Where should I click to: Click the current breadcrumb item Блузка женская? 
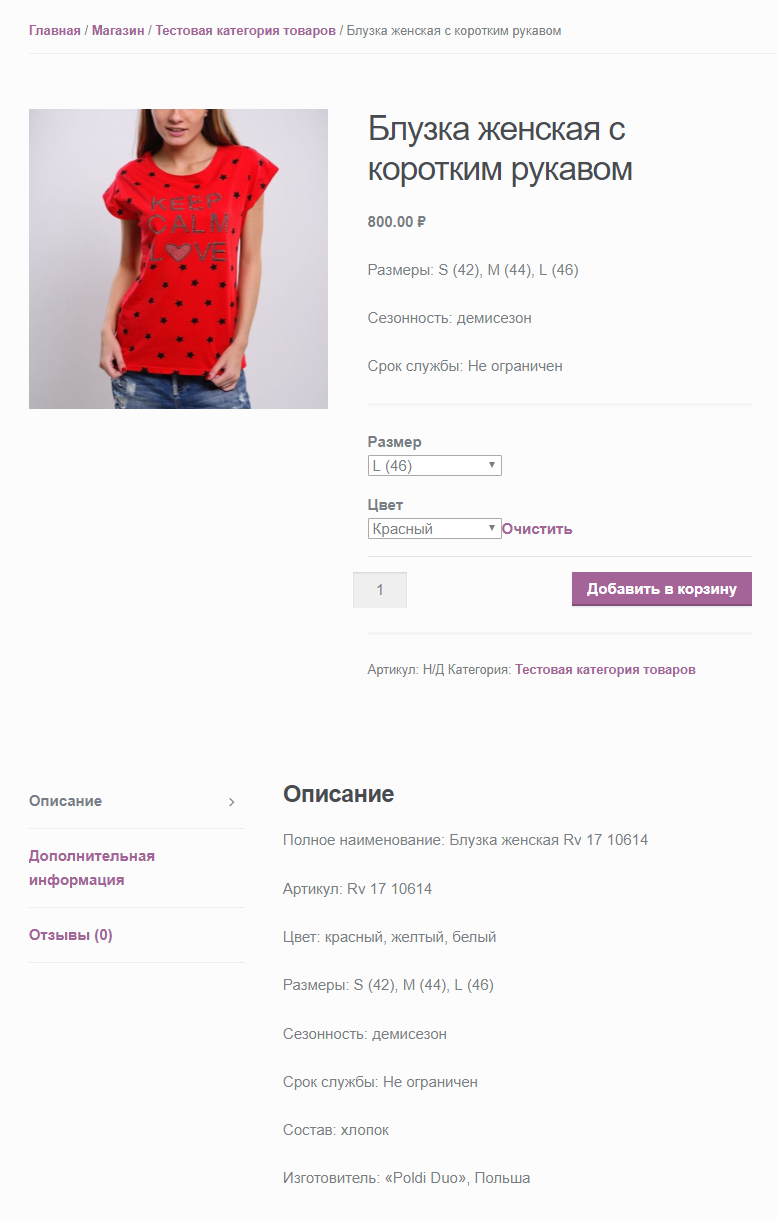click(x=454, y=31)
